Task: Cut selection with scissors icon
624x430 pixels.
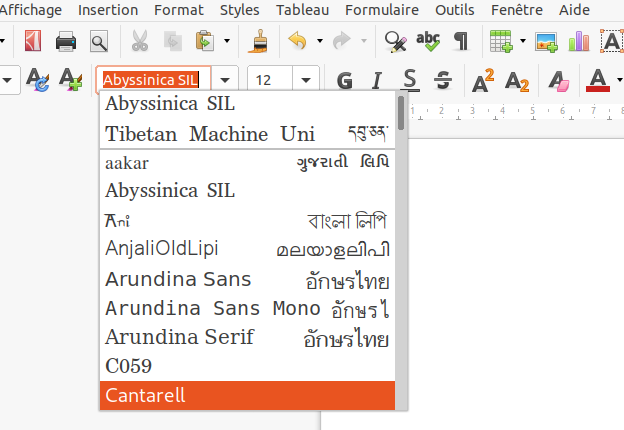Action: tap(140, 41)
